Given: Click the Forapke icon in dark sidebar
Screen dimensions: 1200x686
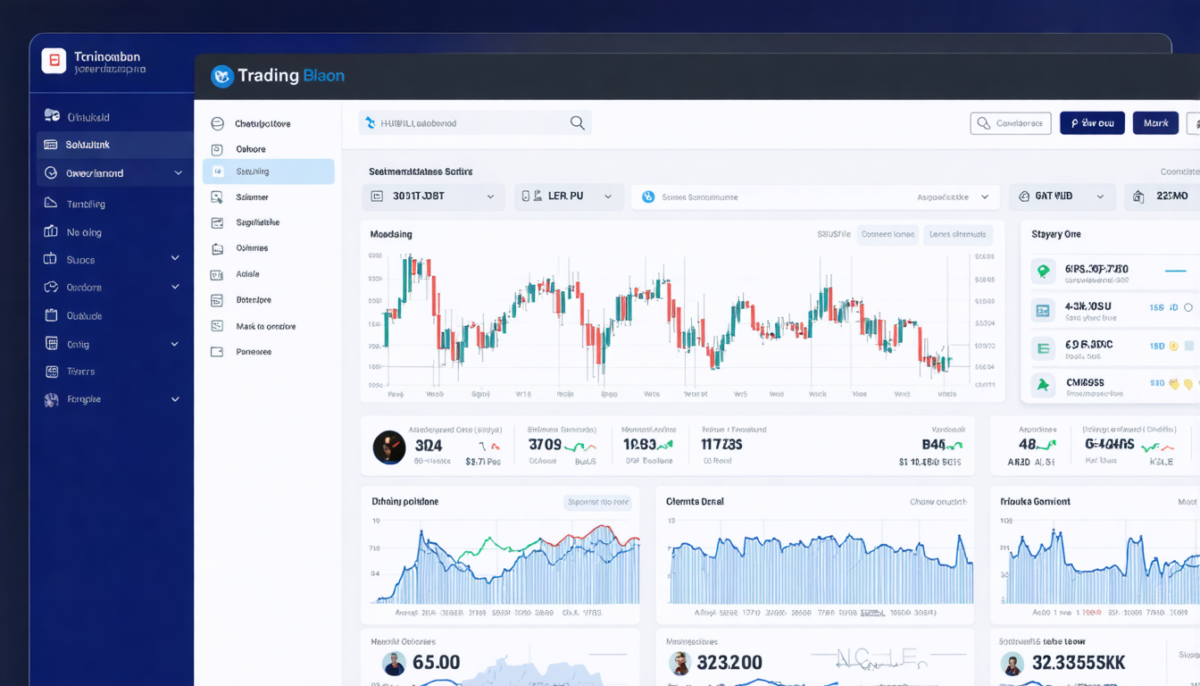Looking at the screenshot, I should click(50, 399).
